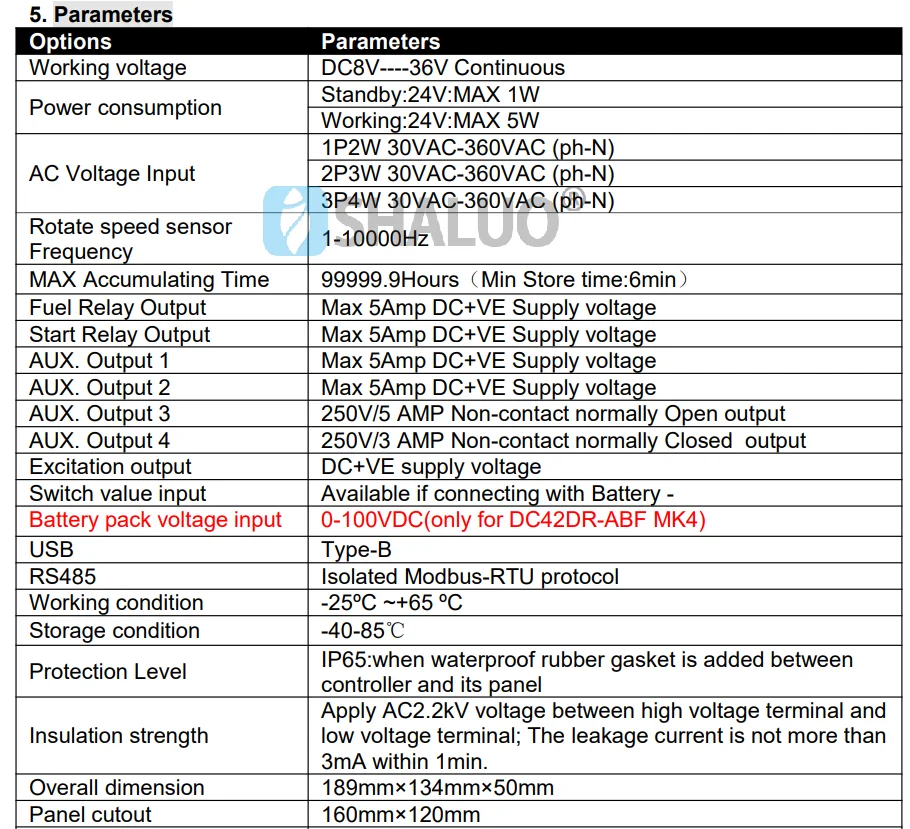This screenshot has height=829, width=910.
Task: Click 'DC8V----36V Continuous' value
Action: 443,68
